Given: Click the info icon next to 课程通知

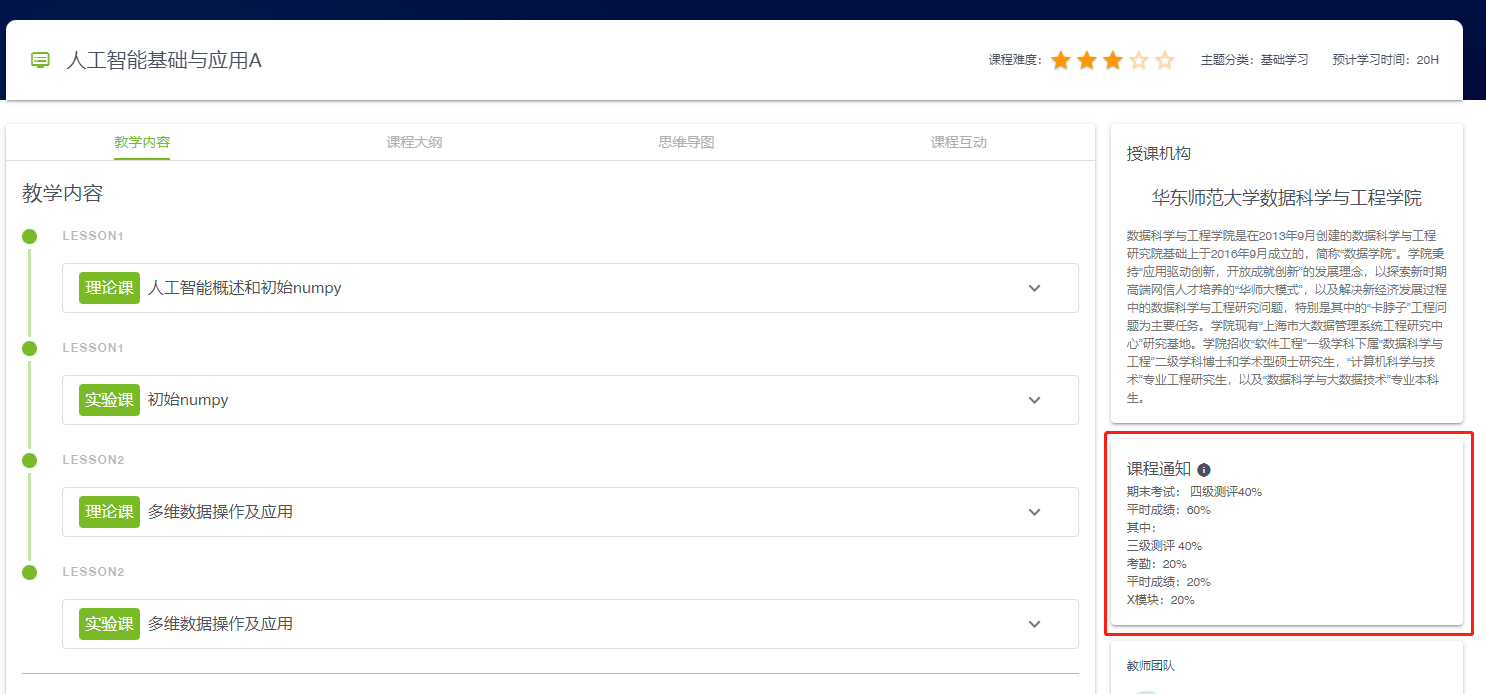Looking at the screenshot, I should point(1204,470).
